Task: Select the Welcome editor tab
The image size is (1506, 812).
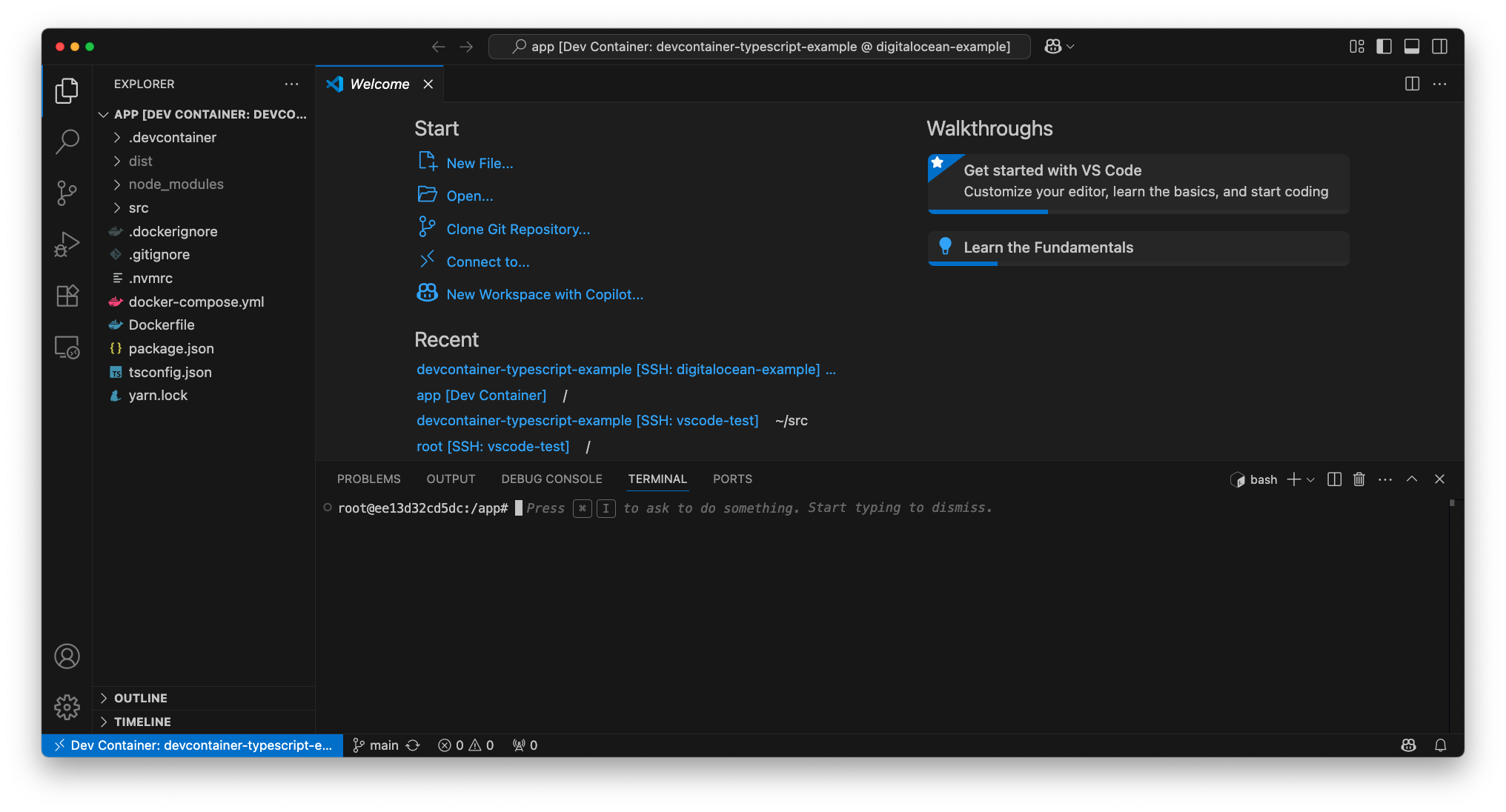Action: [379, 84]
